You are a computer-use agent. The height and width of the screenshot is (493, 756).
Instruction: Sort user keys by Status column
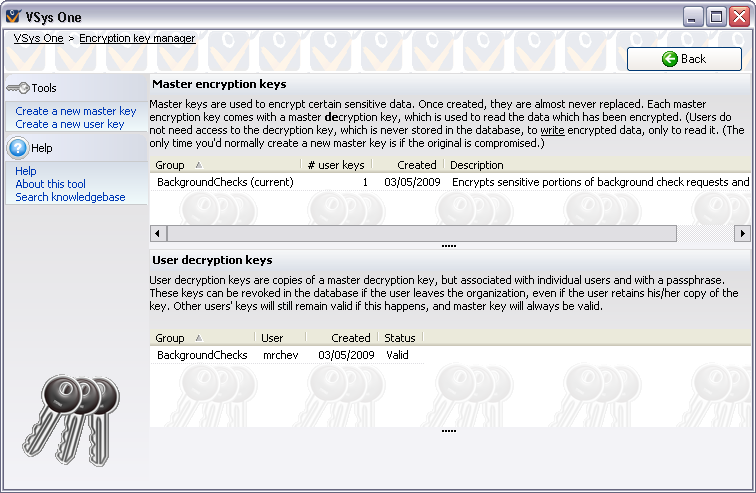pos(400,338)
